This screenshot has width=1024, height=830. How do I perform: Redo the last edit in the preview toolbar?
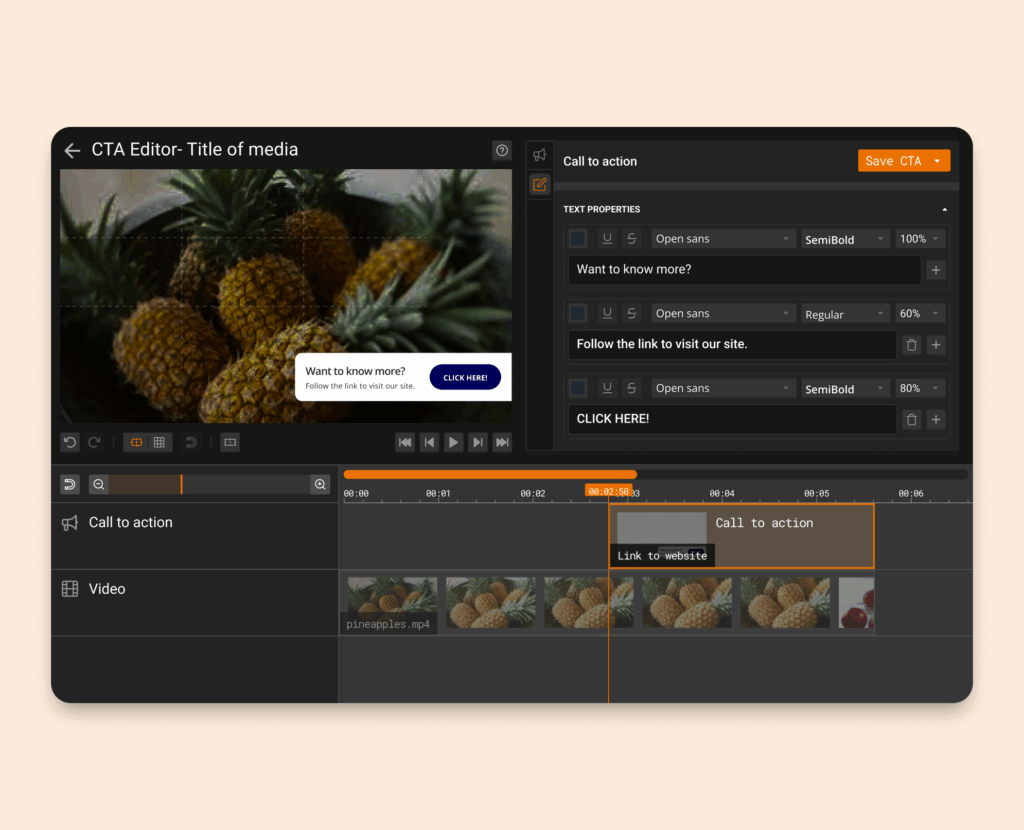(x=95, y=442)
